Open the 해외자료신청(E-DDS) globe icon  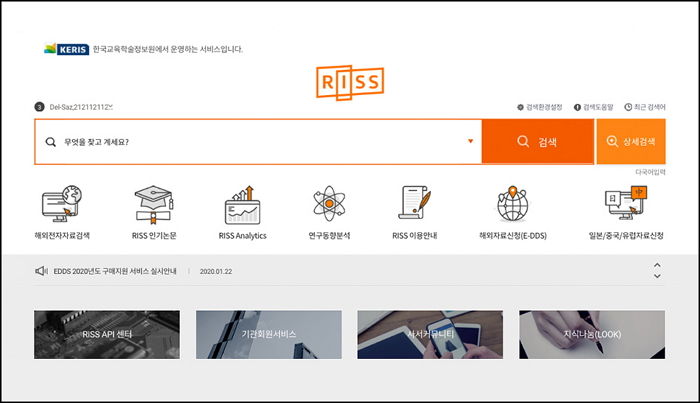[512, 204]
